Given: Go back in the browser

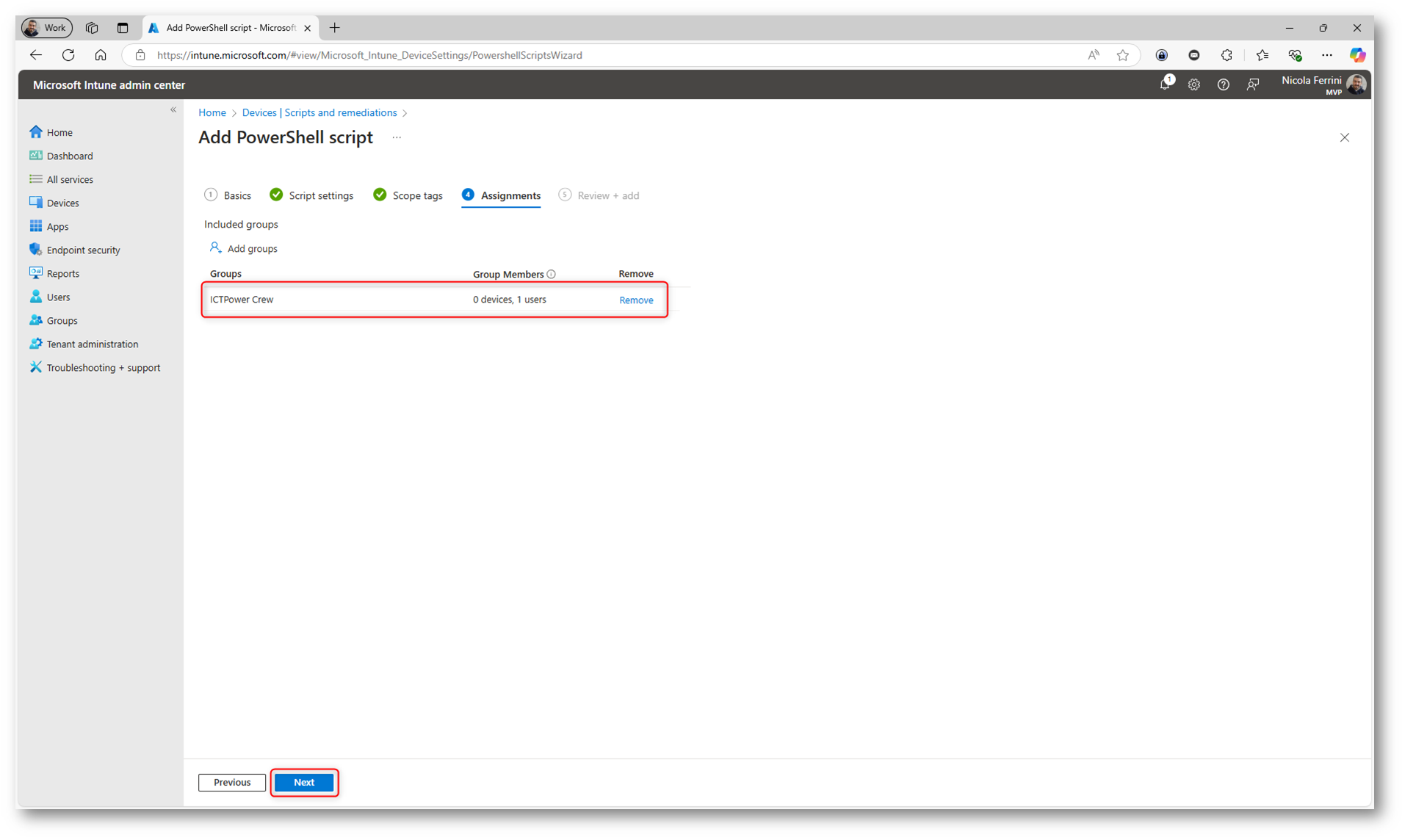Looking at the screenshot, I should tap(36, 55).
